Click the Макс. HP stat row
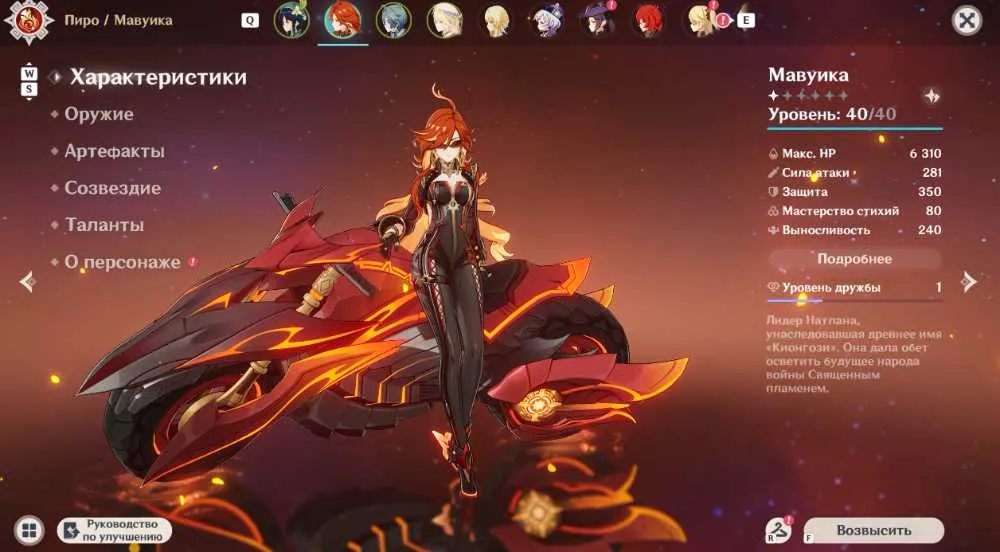 pyautogui.click(x=855, y=153)
